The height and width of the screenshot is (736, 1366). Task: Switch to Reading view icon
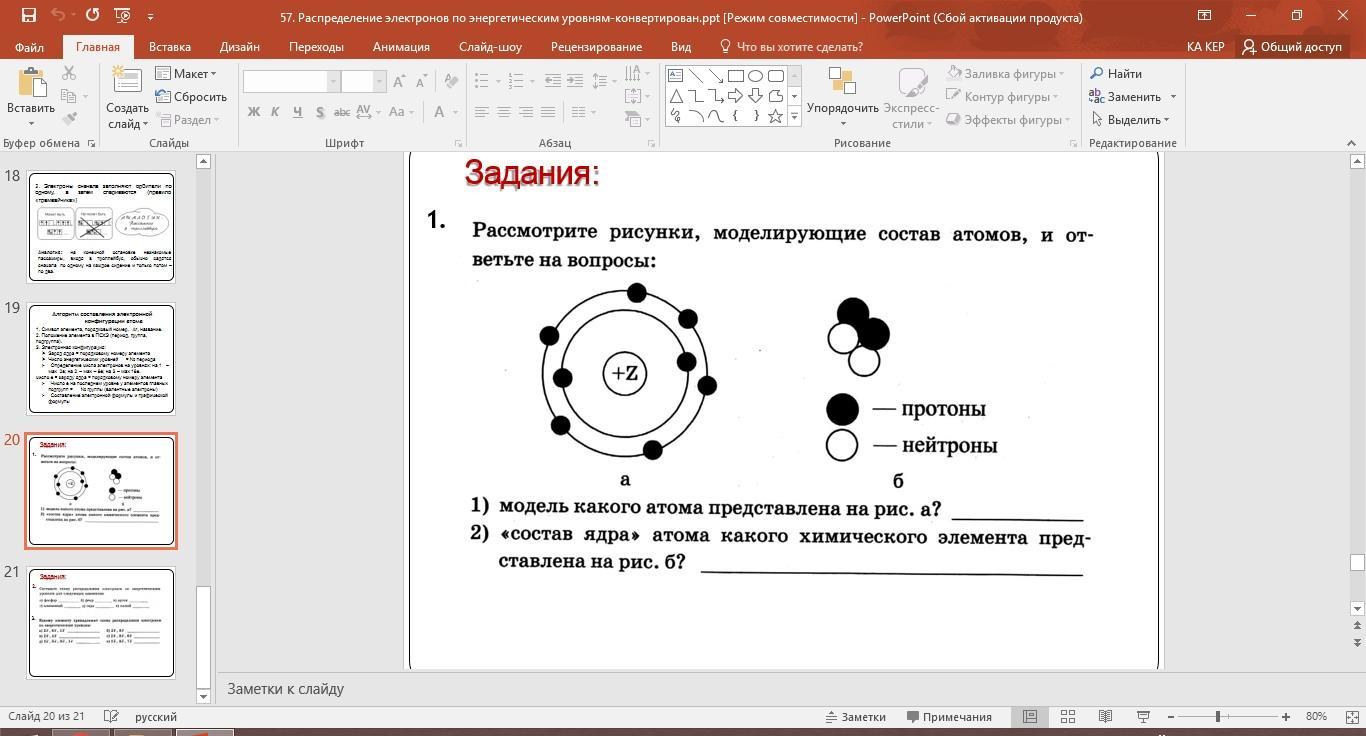point(1105,716)
